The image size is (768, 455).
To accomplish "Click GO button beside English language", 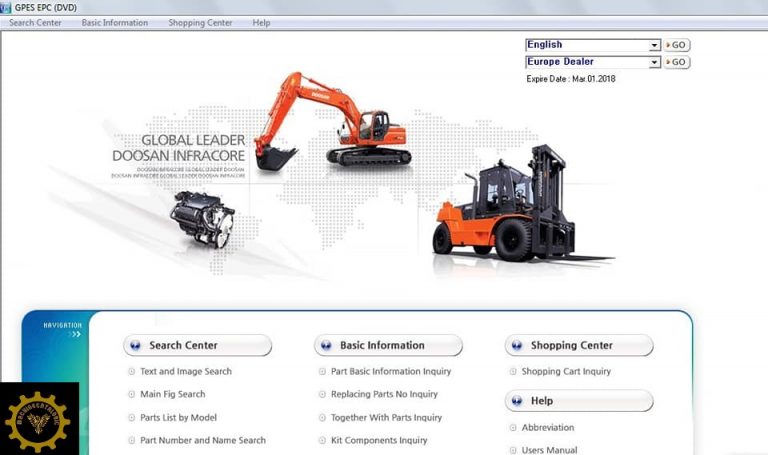I will (x=677, y=45).
